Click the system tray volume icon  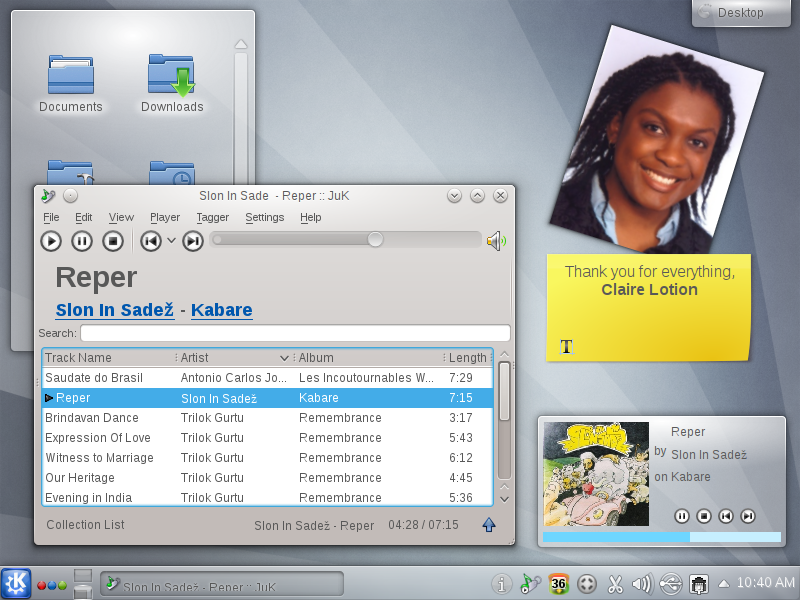(x=642, y=584)
